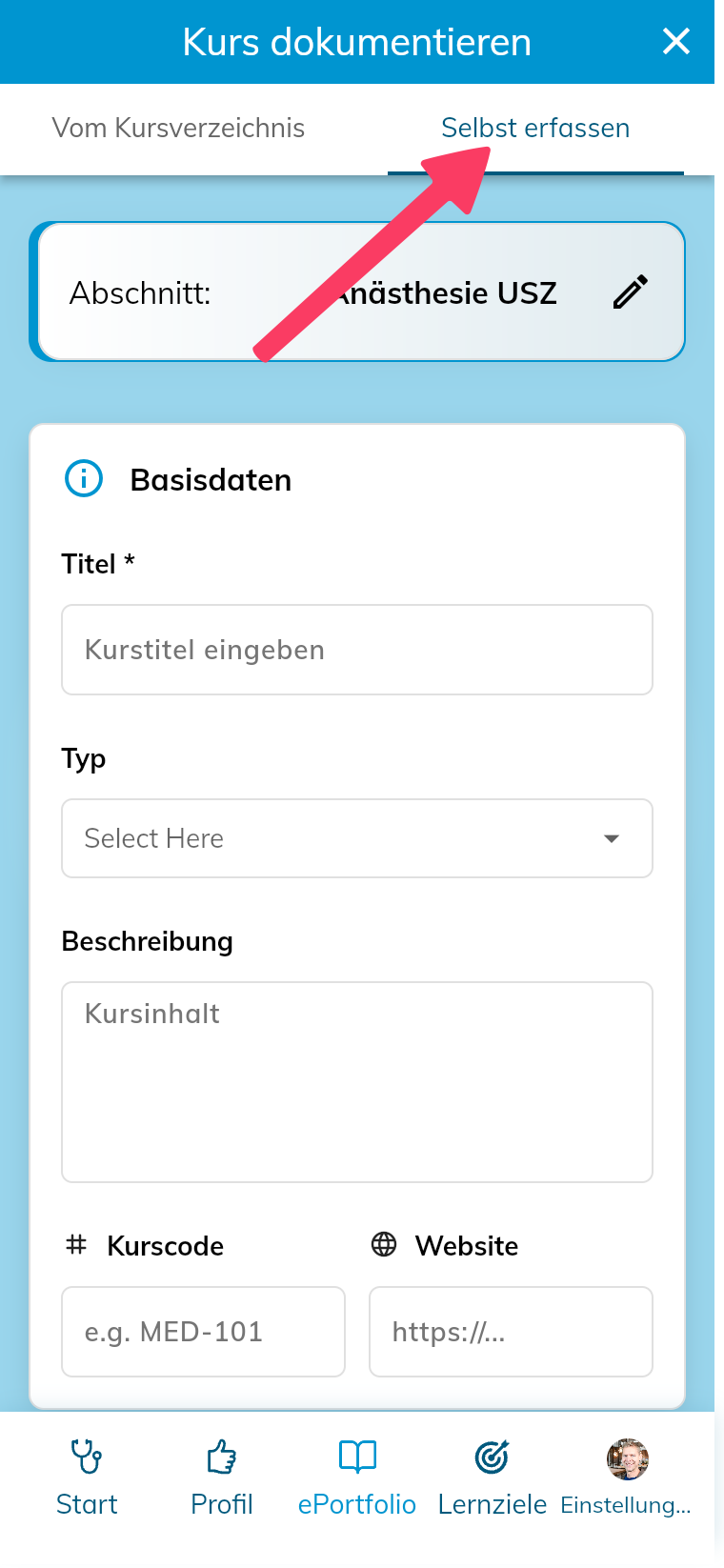Viewport: 724px width, 1568px height.
Task: Tap the Lernziele label in navigation
Action: point(493,1504)
